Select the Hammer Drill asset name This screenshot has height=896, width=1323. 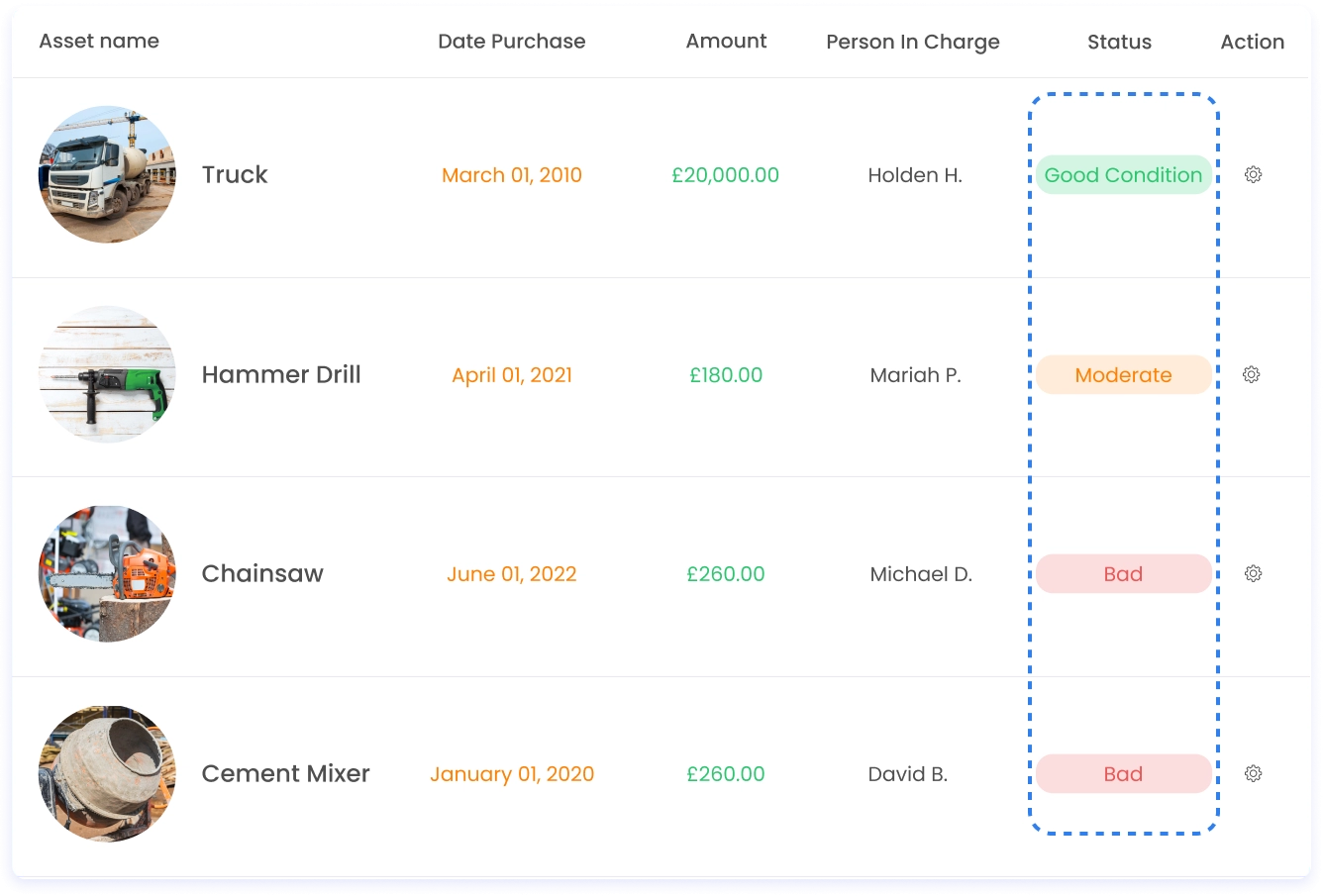point(281,374)
